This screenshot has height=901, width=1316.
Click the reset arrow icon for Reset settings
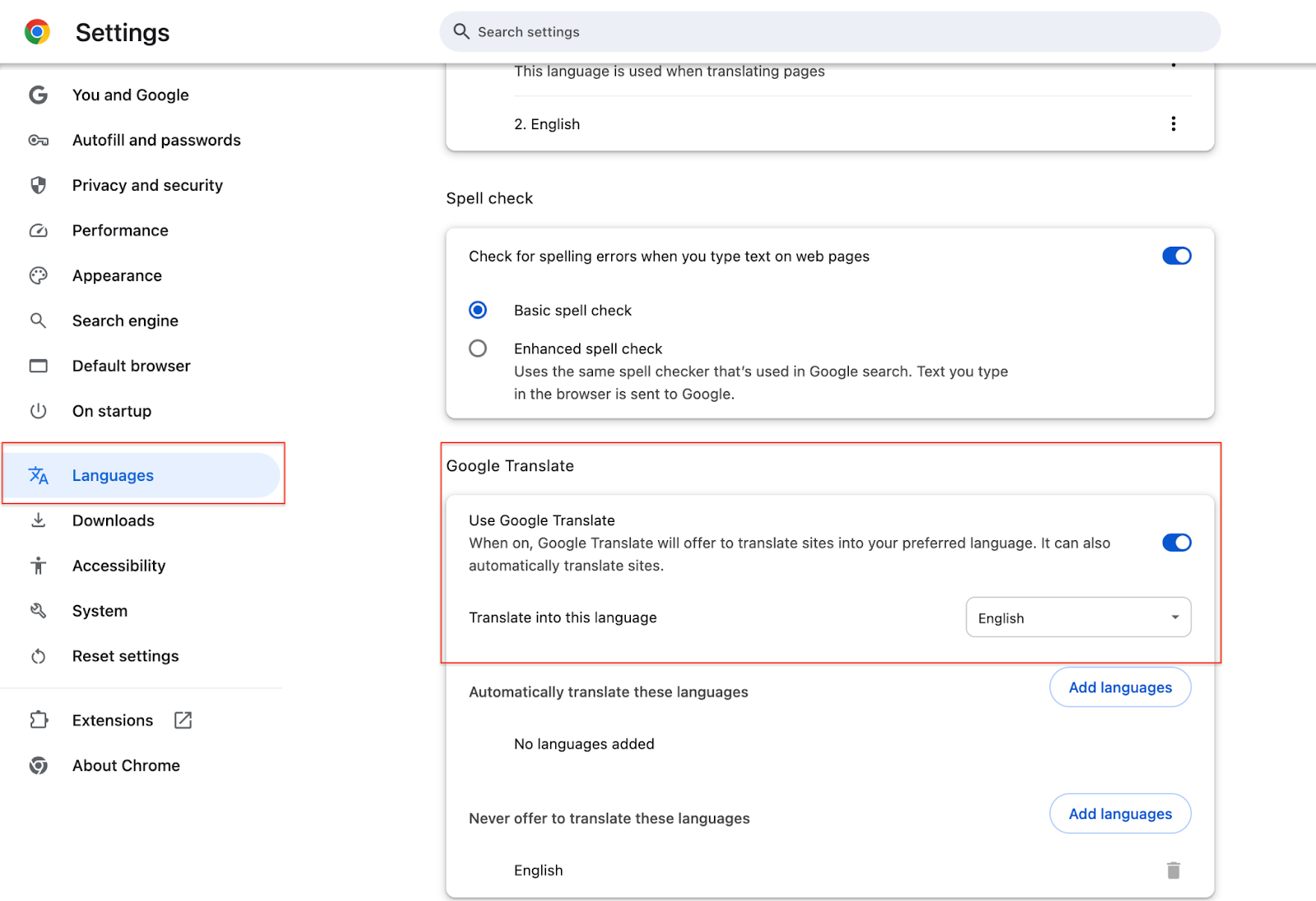click(x=38, y=656)
